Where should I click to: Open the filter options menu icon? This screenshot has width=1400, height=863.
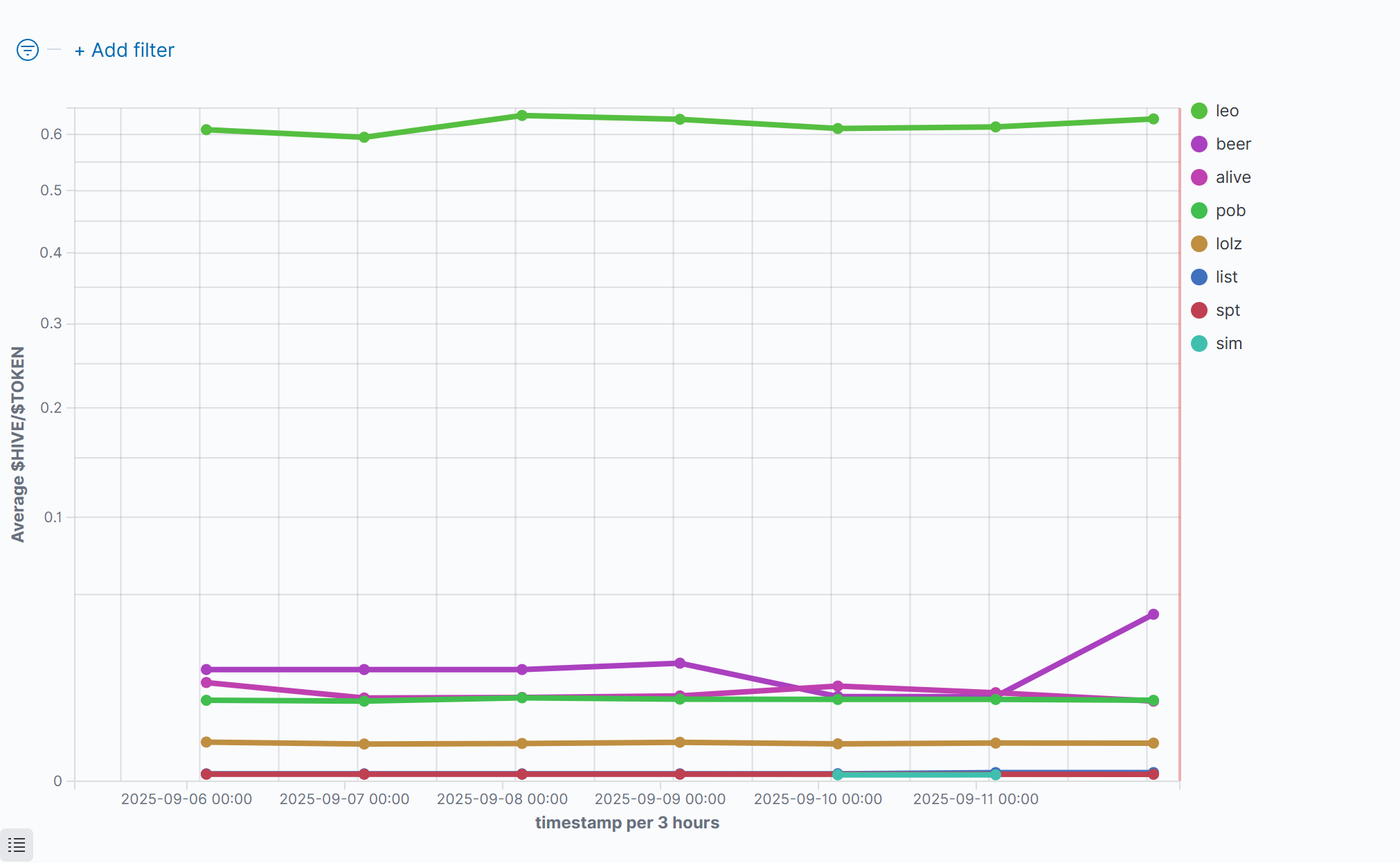click(x=27, y=50)
